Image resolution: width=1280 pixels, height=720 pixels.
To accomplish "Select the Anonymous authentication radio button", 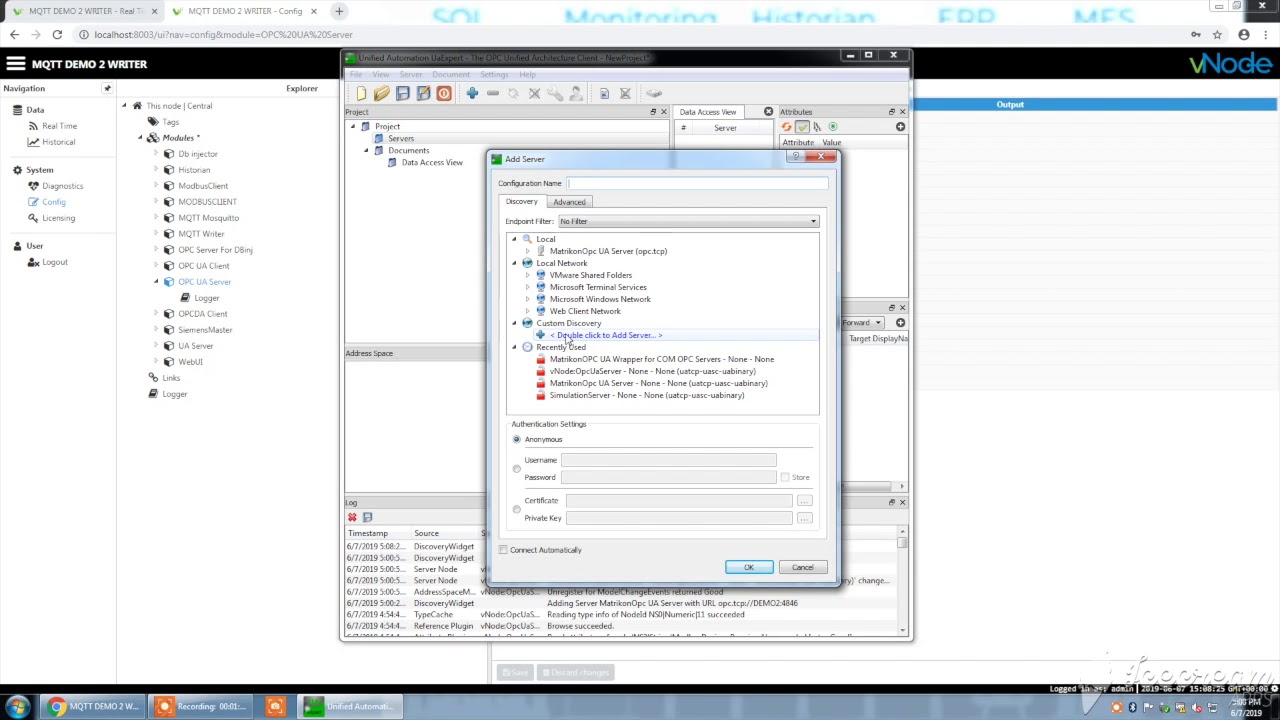I will click(x=517, y=440).
